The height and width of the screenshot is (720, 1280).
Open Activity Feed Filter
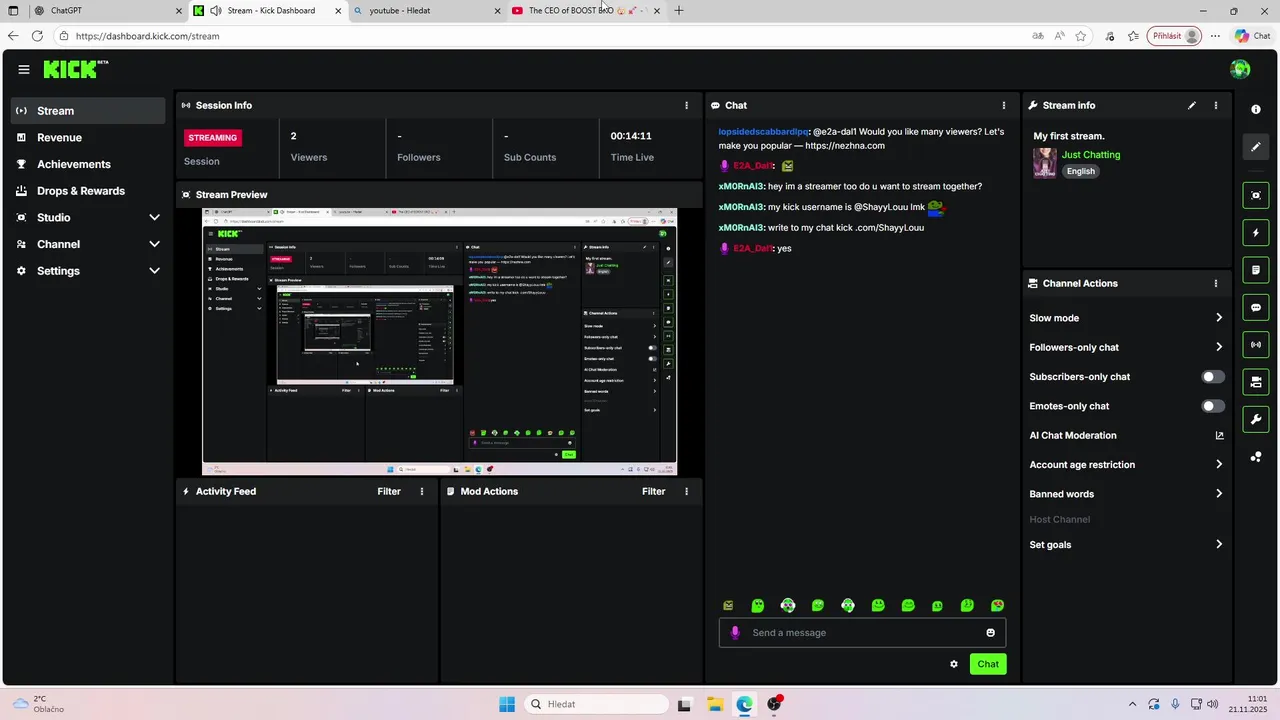(389, 491)
